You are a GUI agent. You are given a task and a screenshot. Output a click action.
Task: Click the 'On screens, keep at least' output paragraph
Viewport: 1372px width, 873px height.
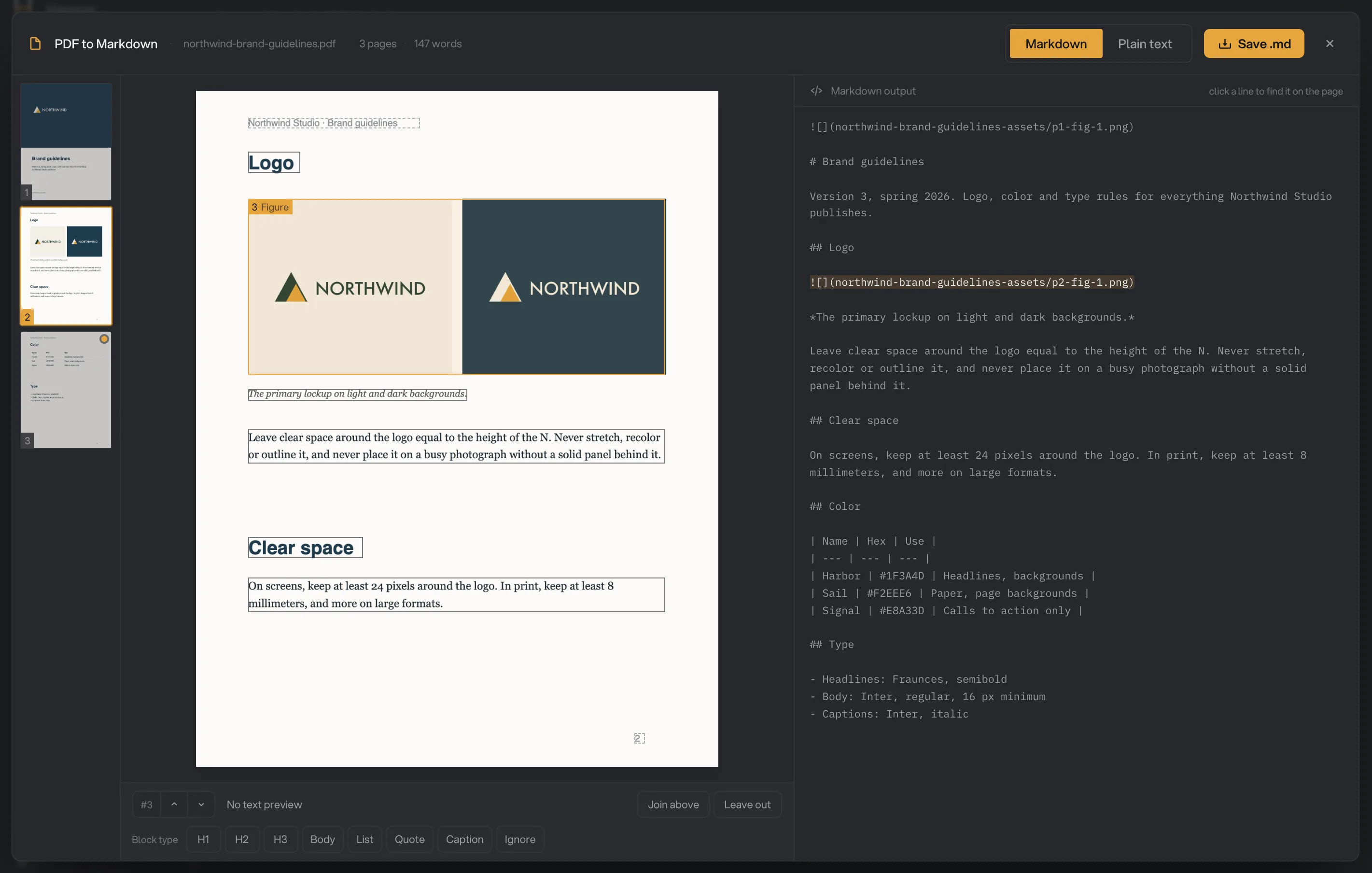pos(1058,464)
